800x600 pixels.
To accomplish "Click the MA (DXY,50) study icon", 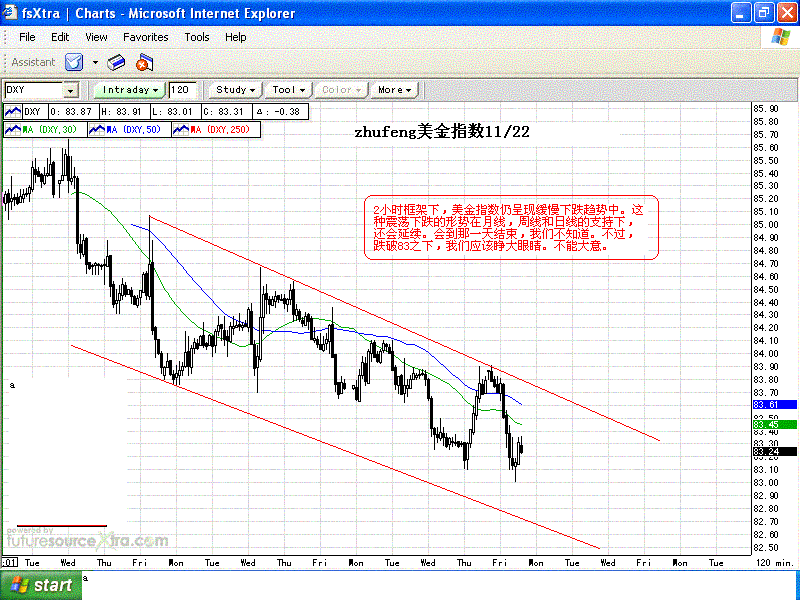I will click(97, 130).
